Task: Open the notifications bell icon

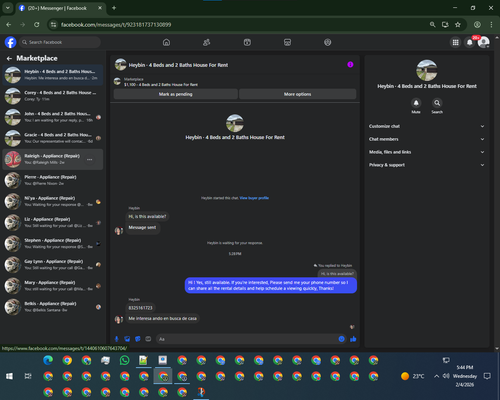Action: click(470, 42)
